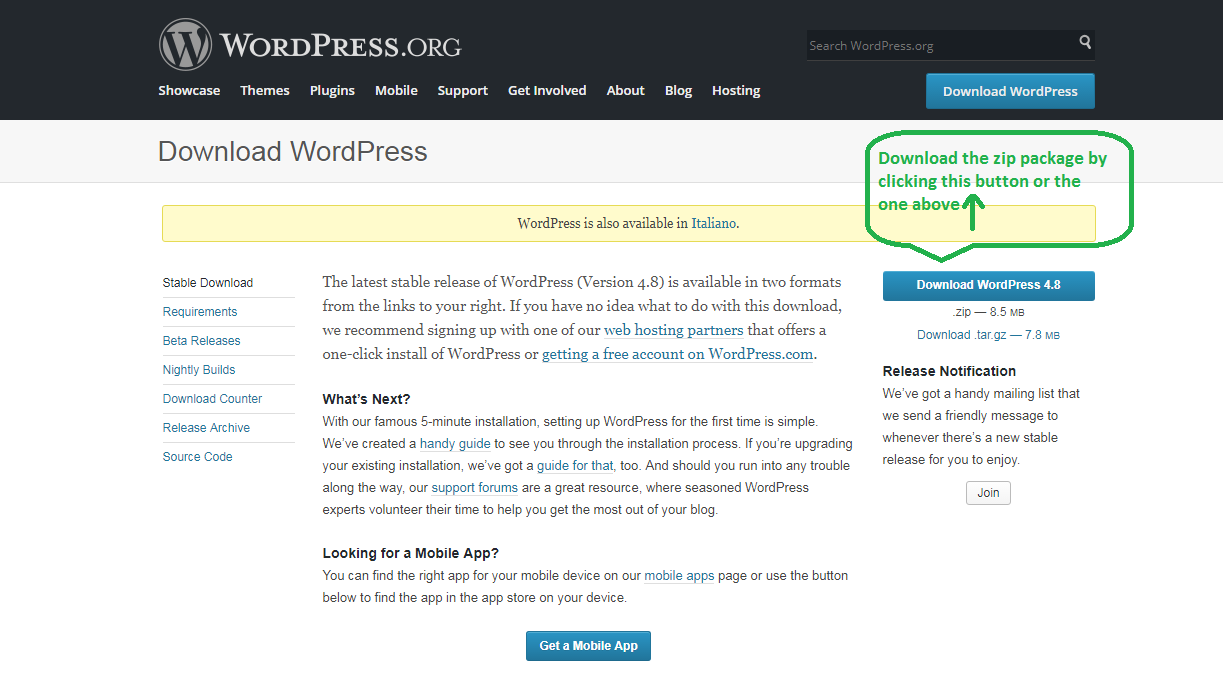The height and width of the screenshot is (675, 1223).
Task: Click inside the search WordPress.org field
Action: click(x=930, y=44)
